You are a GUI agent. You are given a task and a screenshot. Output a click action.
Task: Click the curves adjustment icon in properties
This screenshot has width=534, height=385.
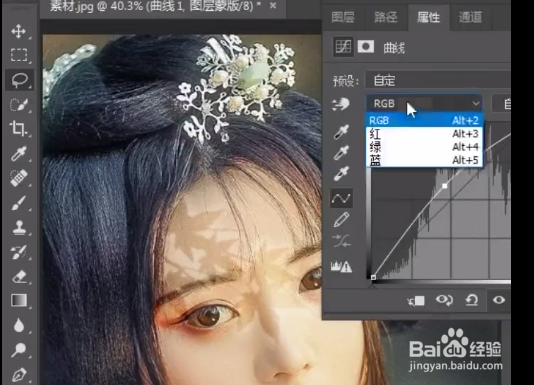(x=343, y=47)
